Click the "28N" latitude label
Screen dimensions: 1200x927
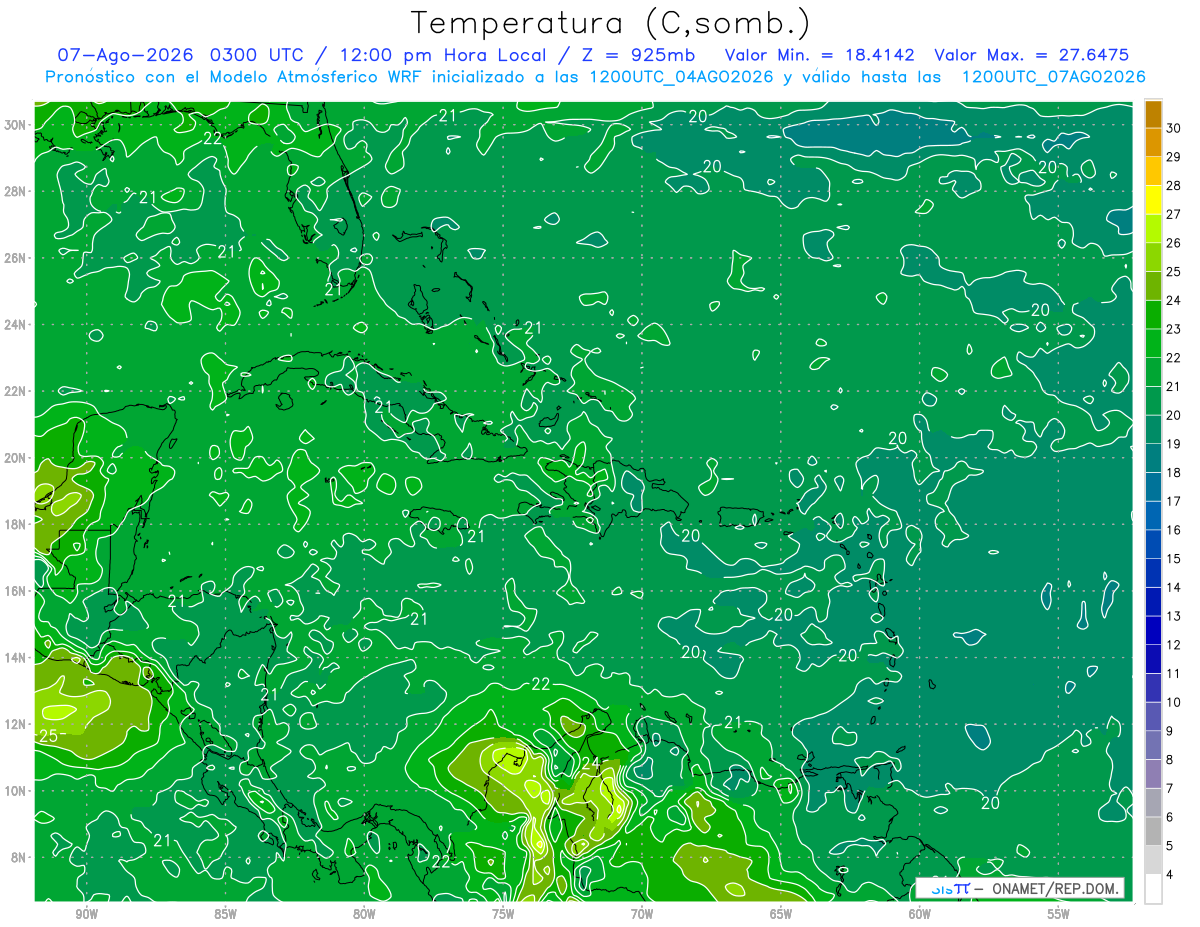16,191
